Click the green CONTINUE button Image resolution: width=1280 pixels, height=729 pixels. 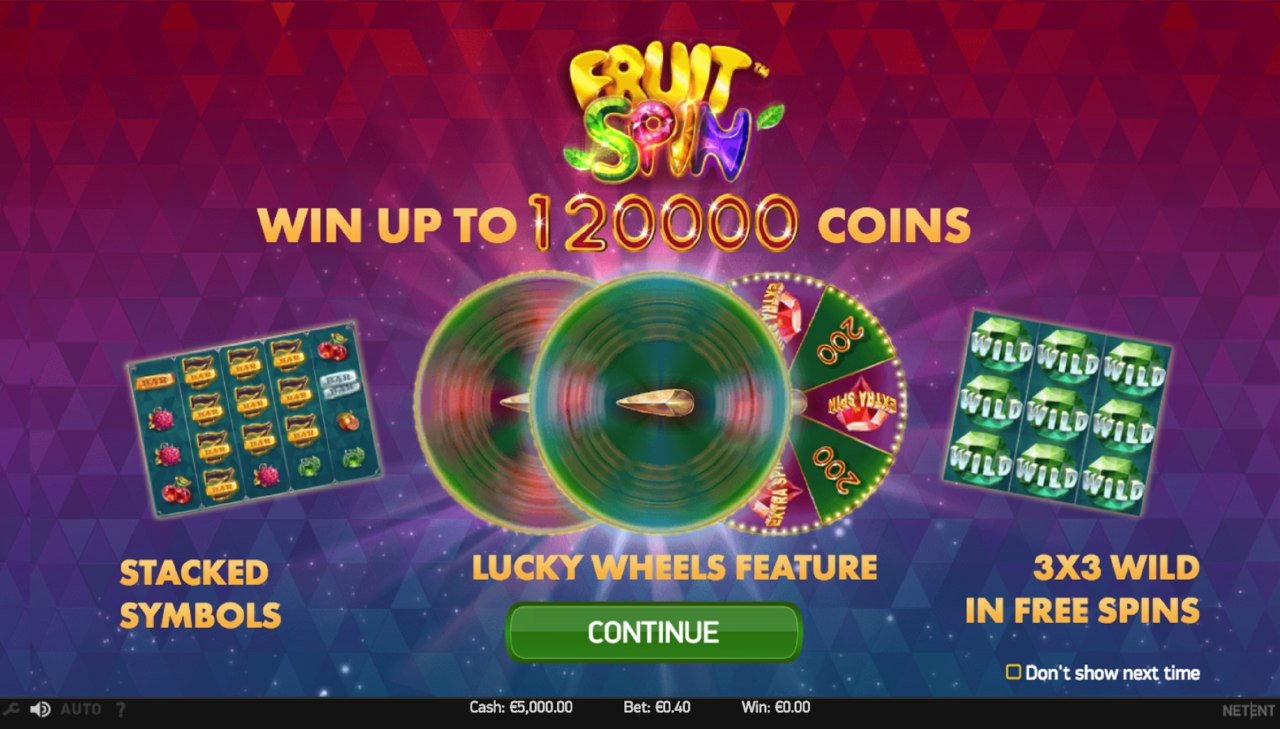click(x=653, y=632)
